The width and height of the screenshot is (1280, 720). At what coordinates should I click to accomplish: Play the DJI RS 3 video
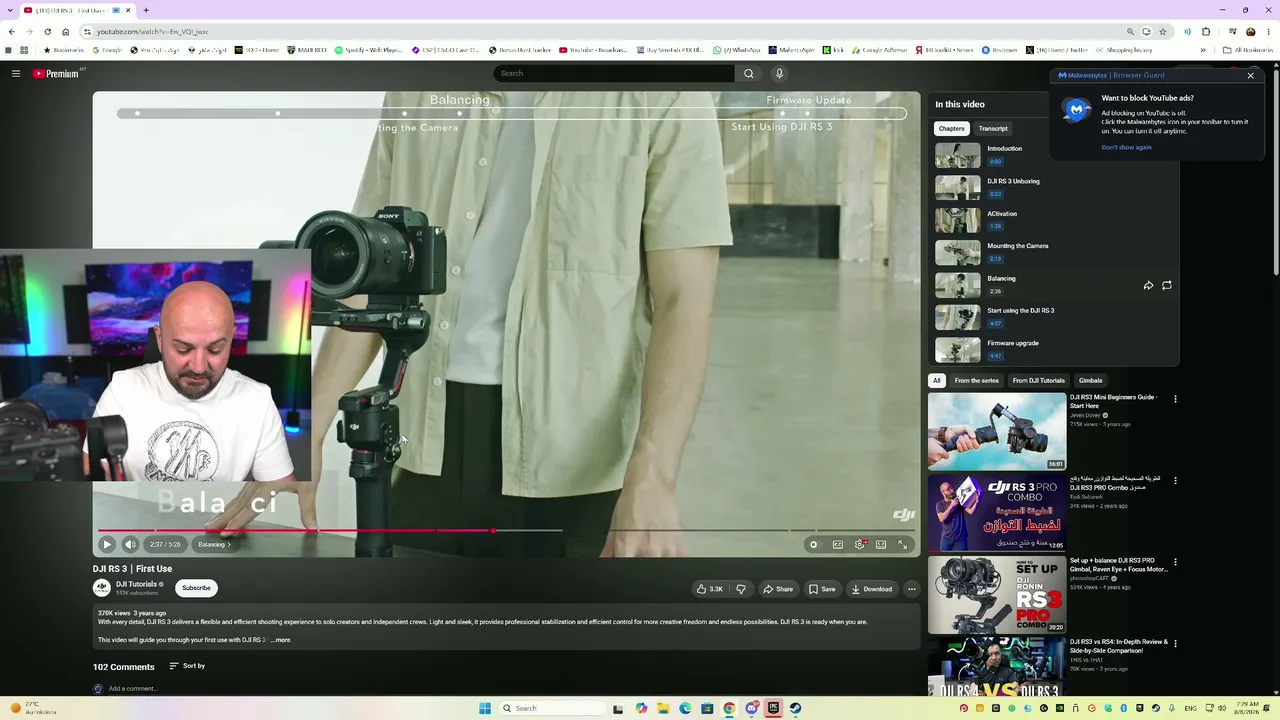tap(107, 544)
